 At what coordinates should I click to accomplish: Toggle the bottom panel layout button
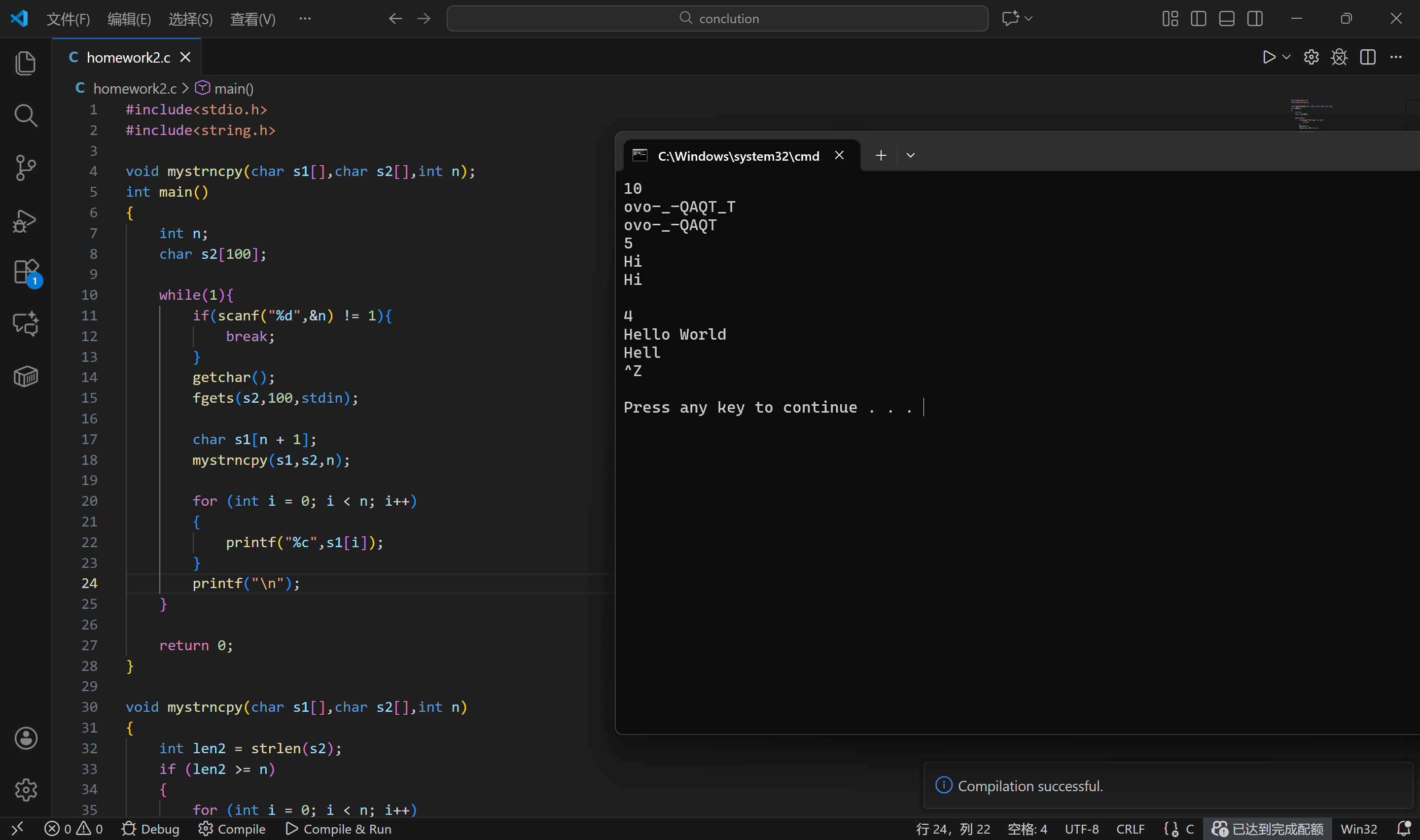pos(1226,19)
